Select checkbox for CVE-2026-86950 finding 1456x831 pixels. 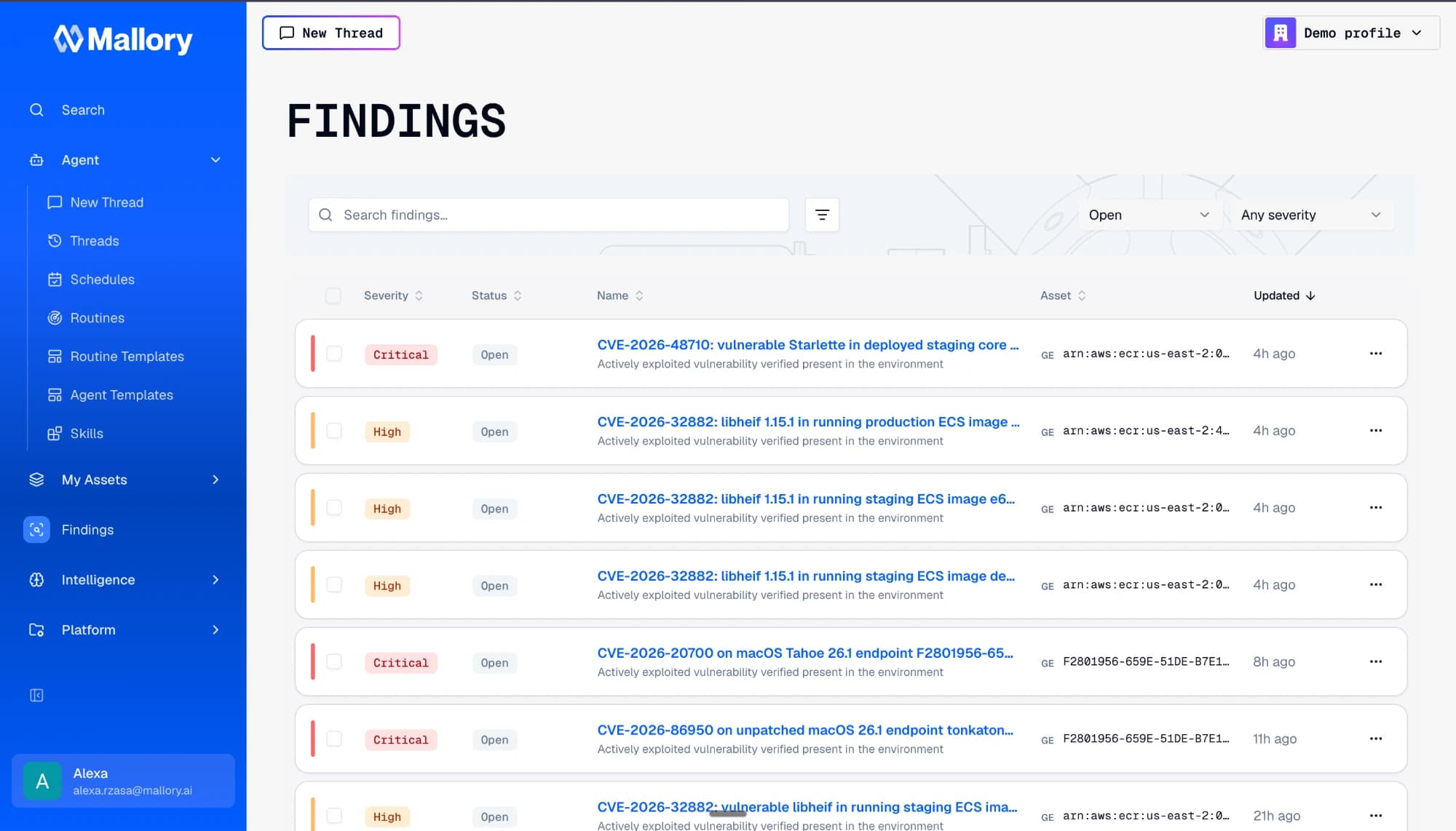pyautogui.click(x=334, y=739)
